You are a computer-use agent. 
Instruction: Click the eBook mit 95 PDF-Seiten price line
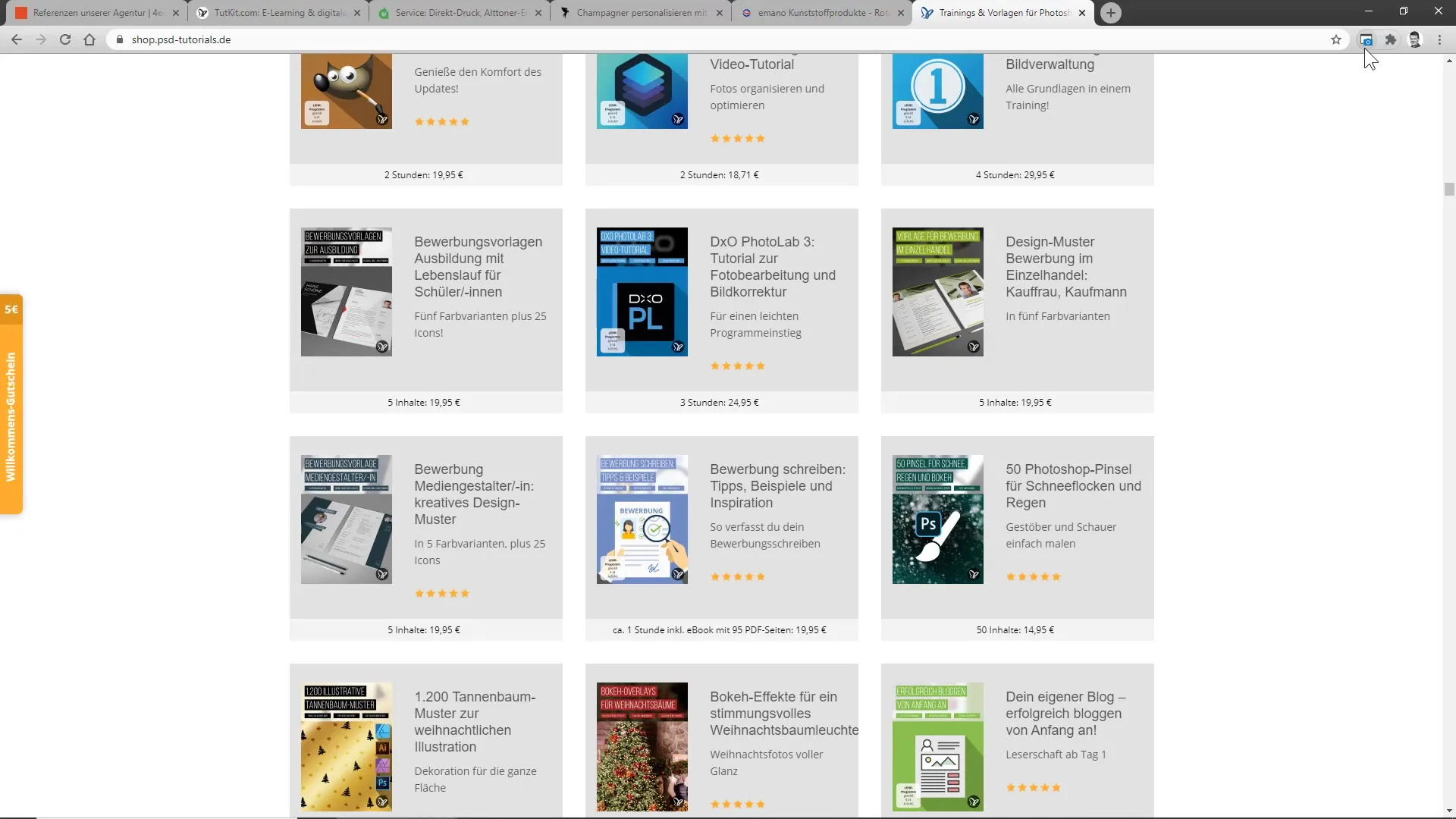click(720, 630)
